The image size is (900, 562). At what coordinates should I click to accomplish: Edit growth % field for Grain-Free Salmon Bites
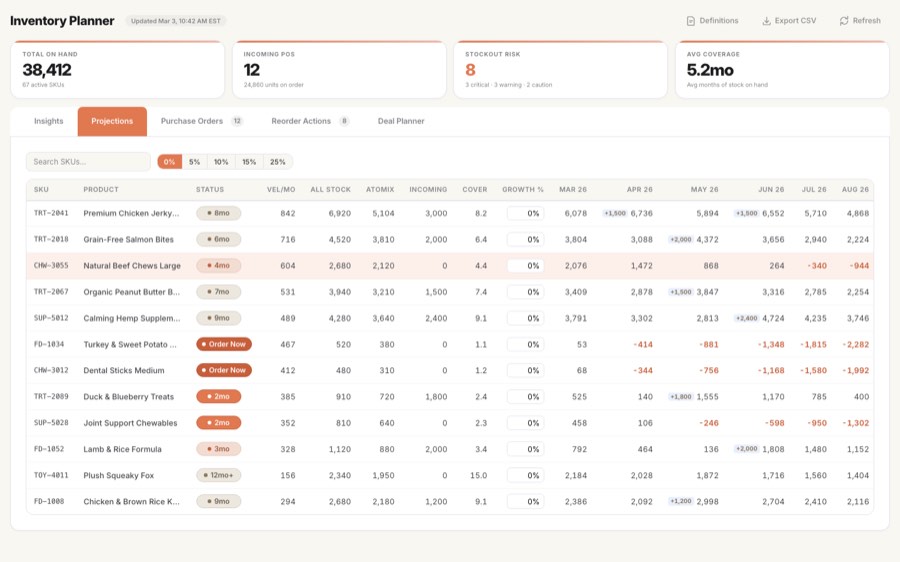525,239
